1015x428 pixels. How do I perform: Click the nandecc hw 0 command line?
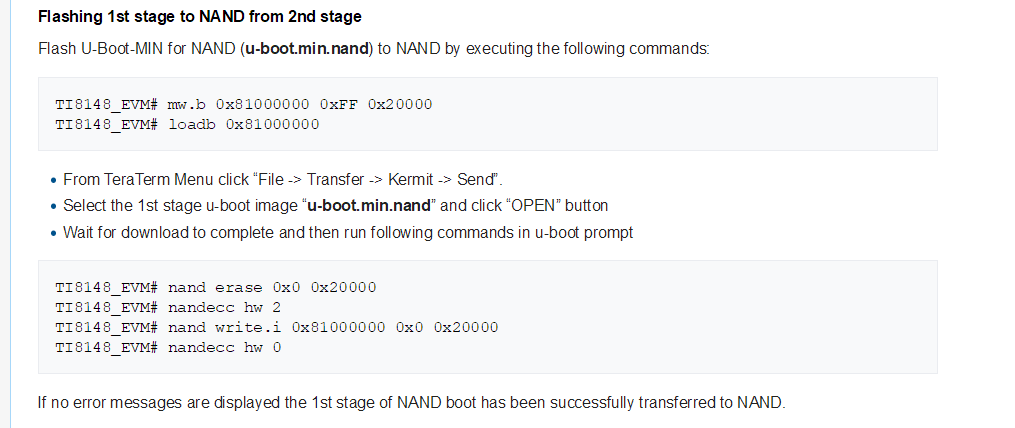coord(168,347)
